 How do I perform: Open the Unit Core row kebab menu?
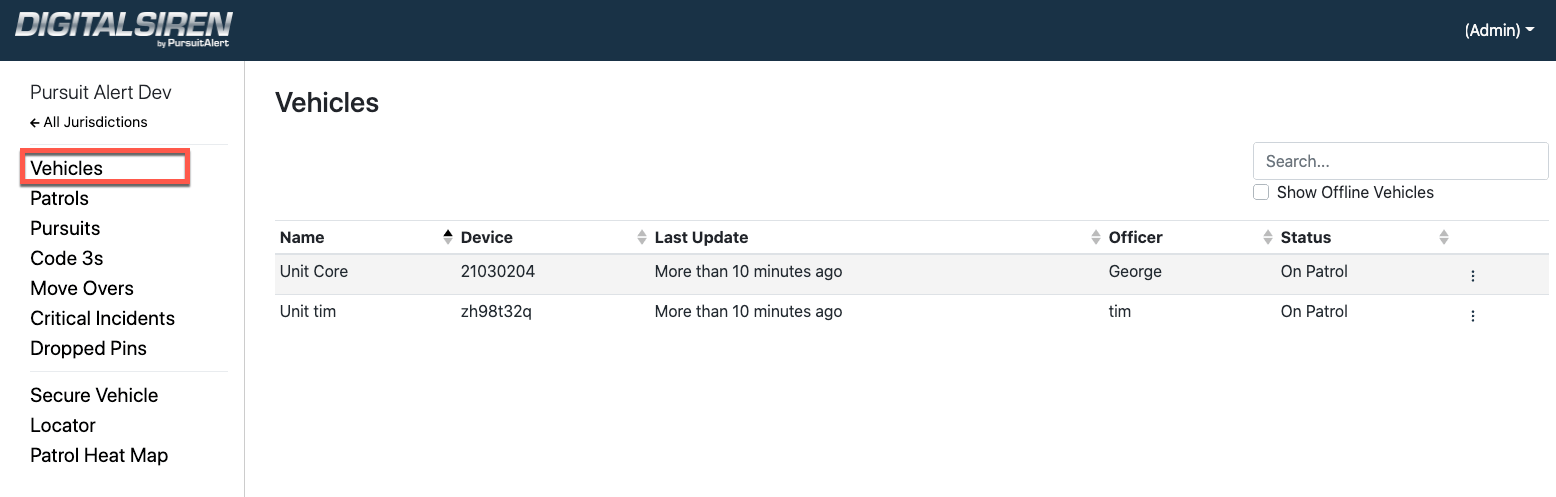1472,276
